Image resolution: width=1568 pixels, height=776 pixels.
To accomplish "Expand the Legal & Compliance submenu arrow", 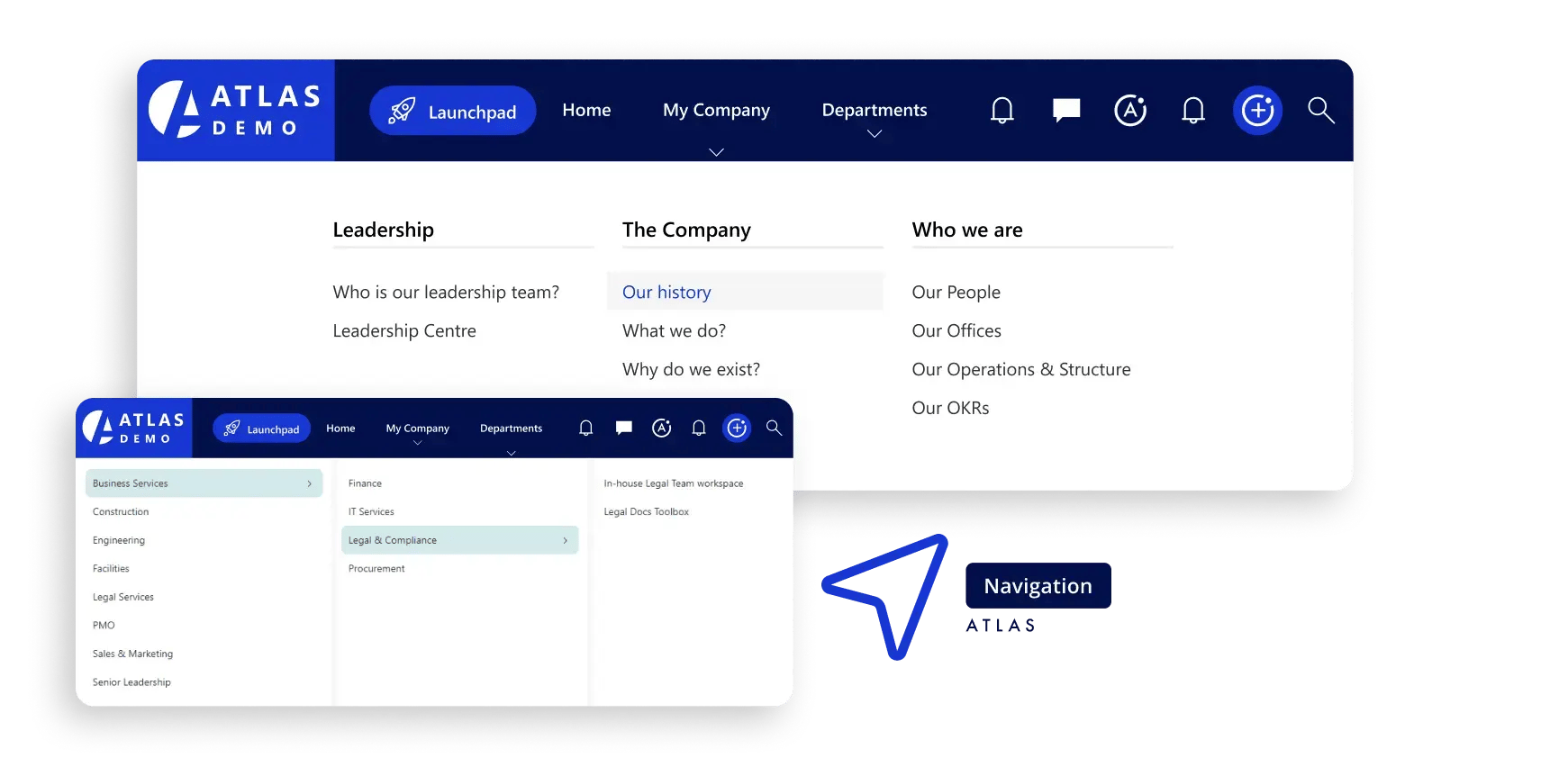I will [x=565, y=540].
